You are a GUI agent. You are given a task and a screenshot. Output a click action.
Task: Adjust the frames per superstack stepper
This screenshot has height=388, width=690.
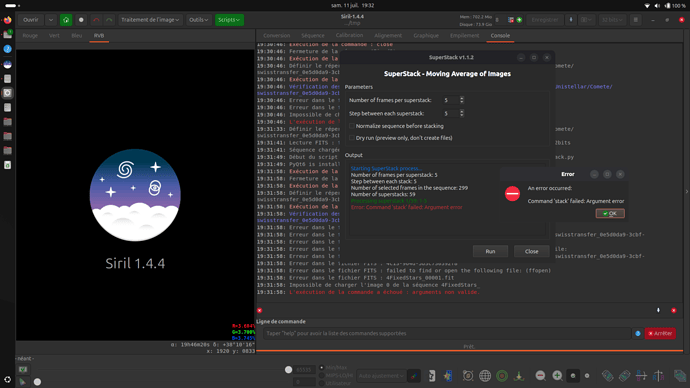click(x=462, y=100)
